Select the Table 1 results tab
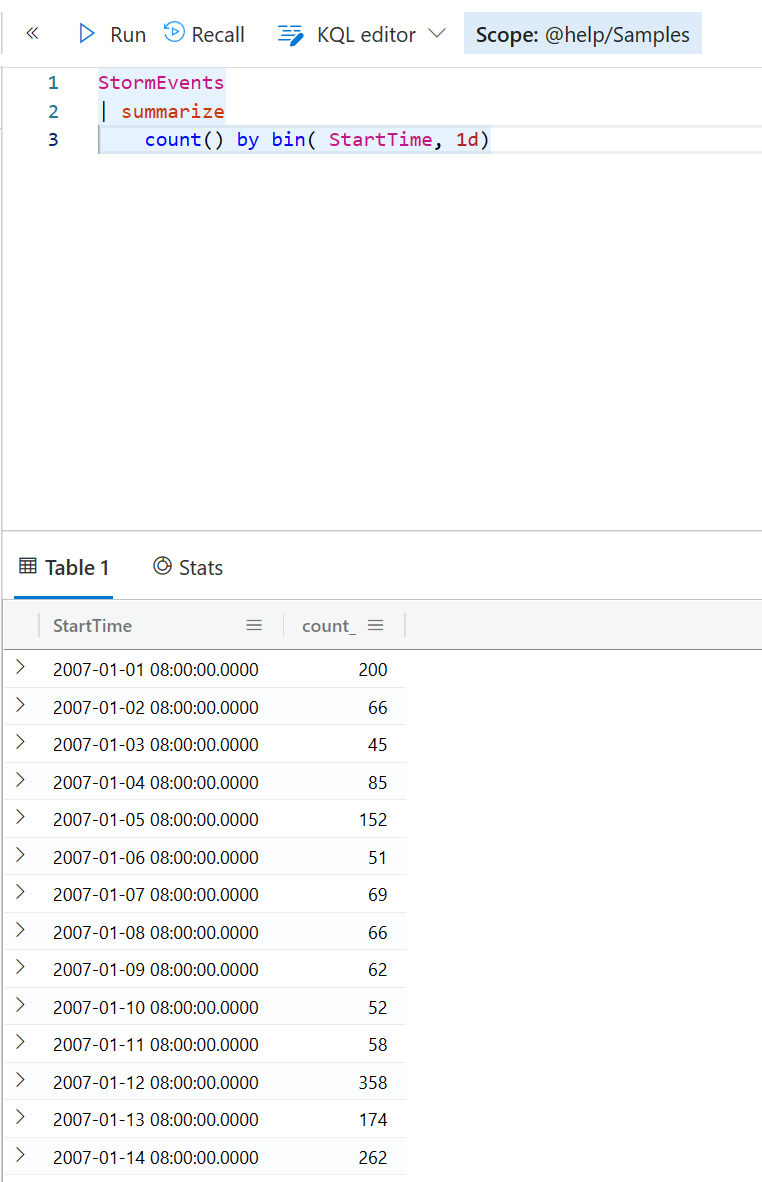Viewport: 762px width, 1182px height. coord(65,567)
